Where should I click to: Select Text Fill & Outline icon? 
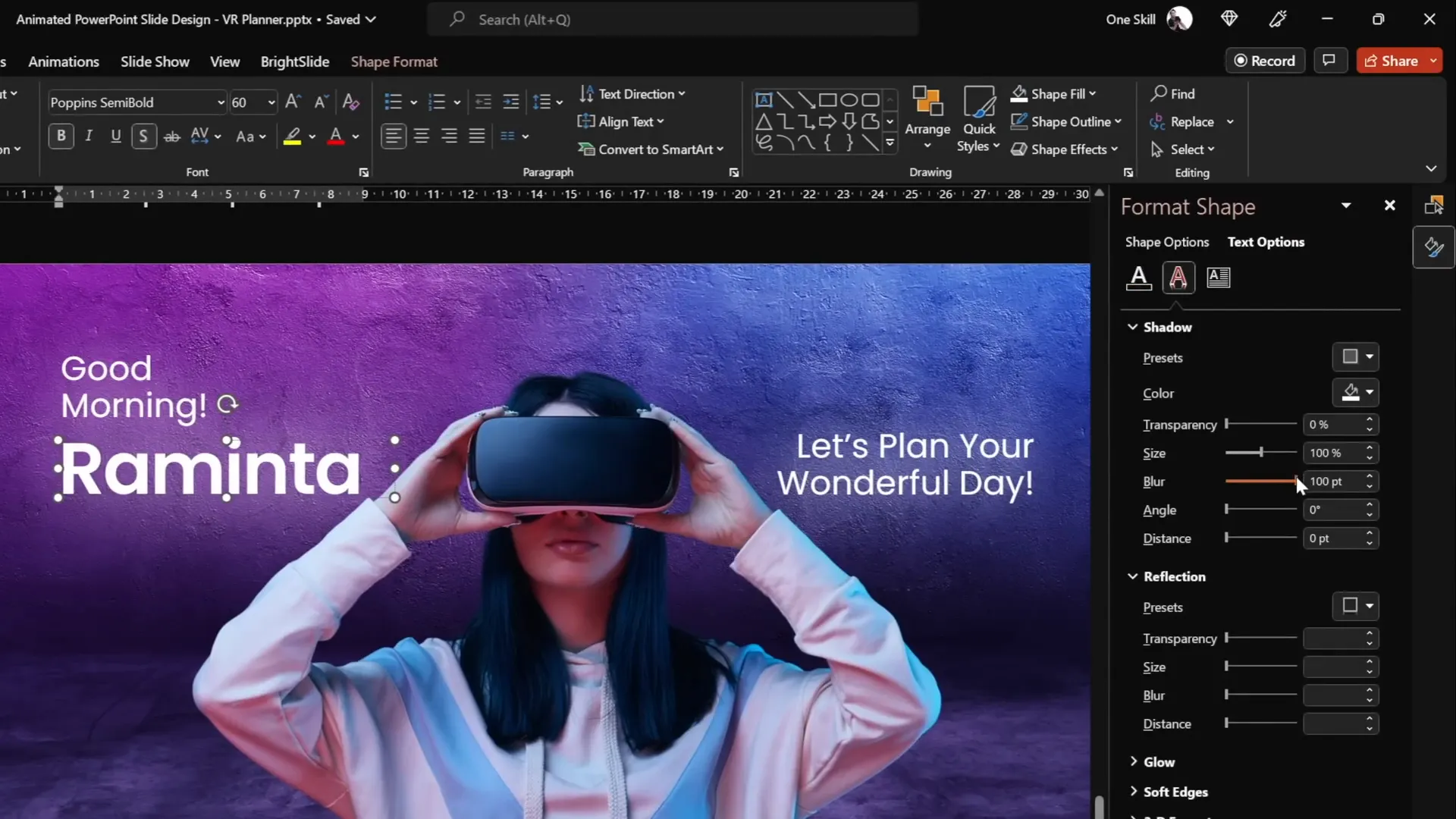tap(1138, 278)
